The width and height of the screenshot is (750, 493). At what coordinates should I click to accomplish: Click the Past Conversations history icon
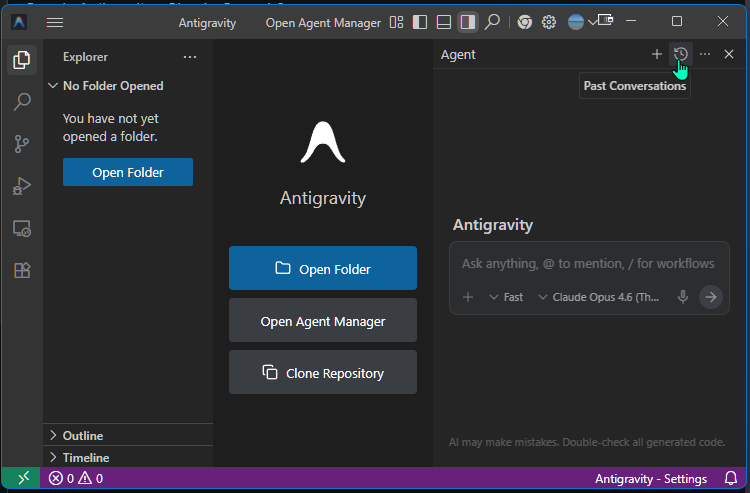(x=681, y=54)
